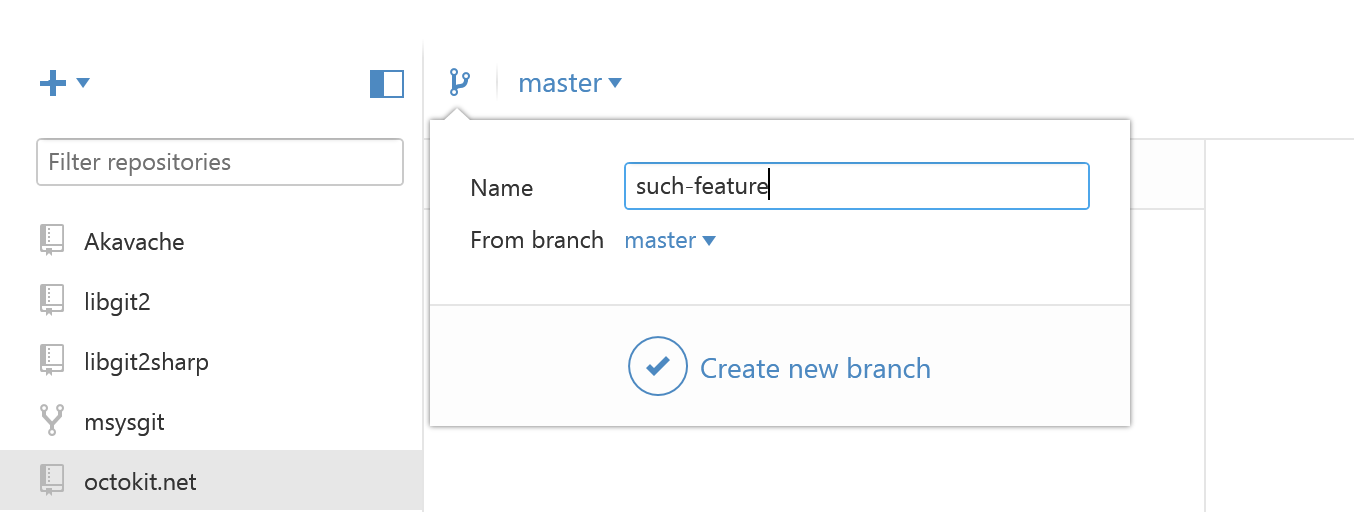Click the branch icon in top toolbar
The width and height of the screenshot is (1354, 512).
coord(459,82)
